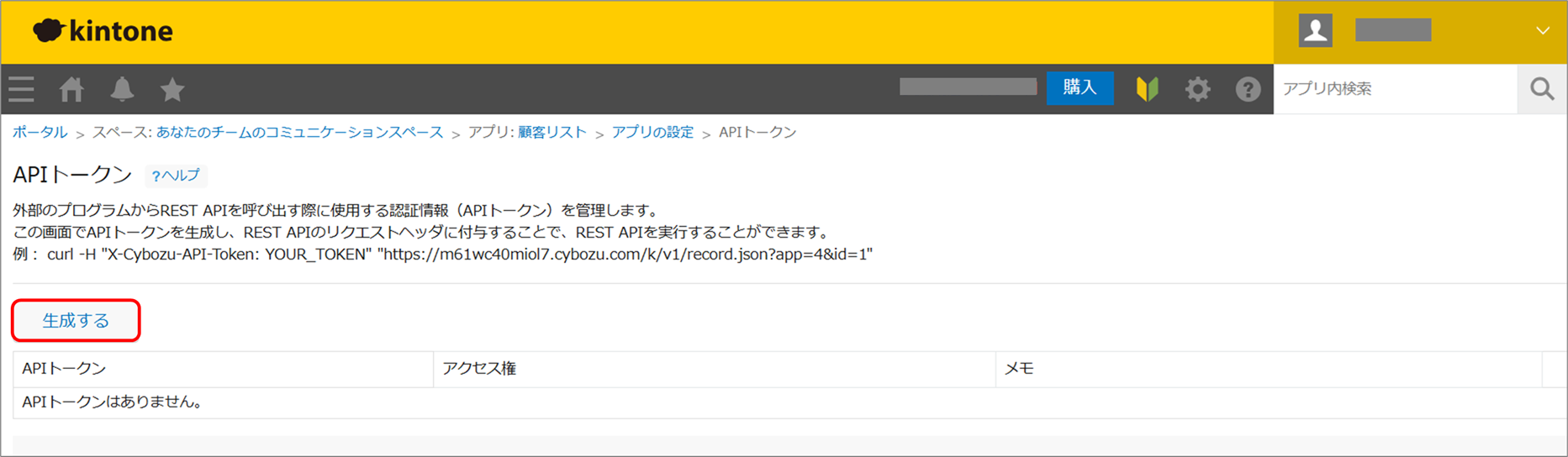Click the アクセス権 column header

pos(715,369)
